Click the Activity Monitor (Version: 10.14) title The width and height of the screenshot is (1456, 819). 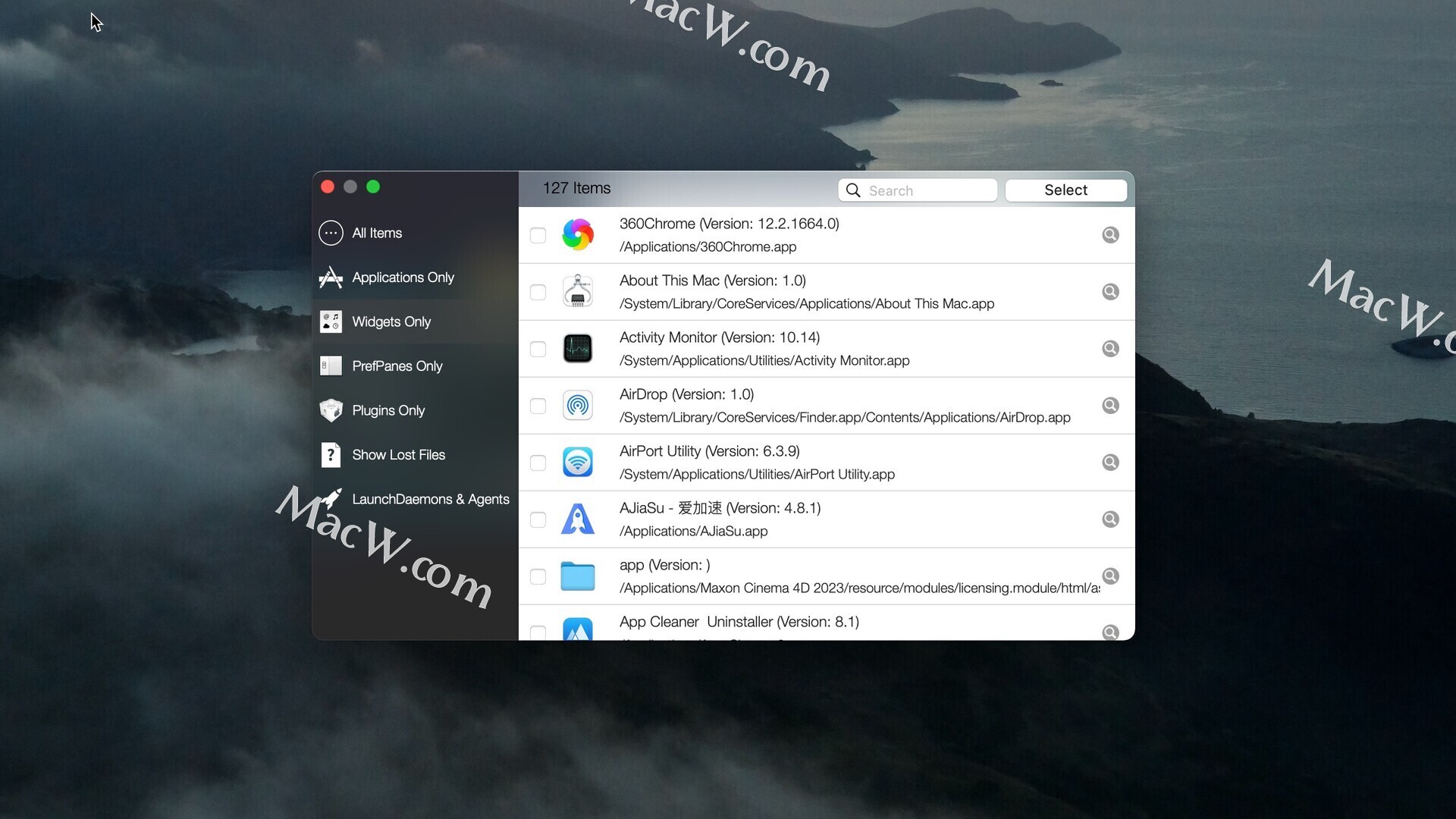[720, 337]
